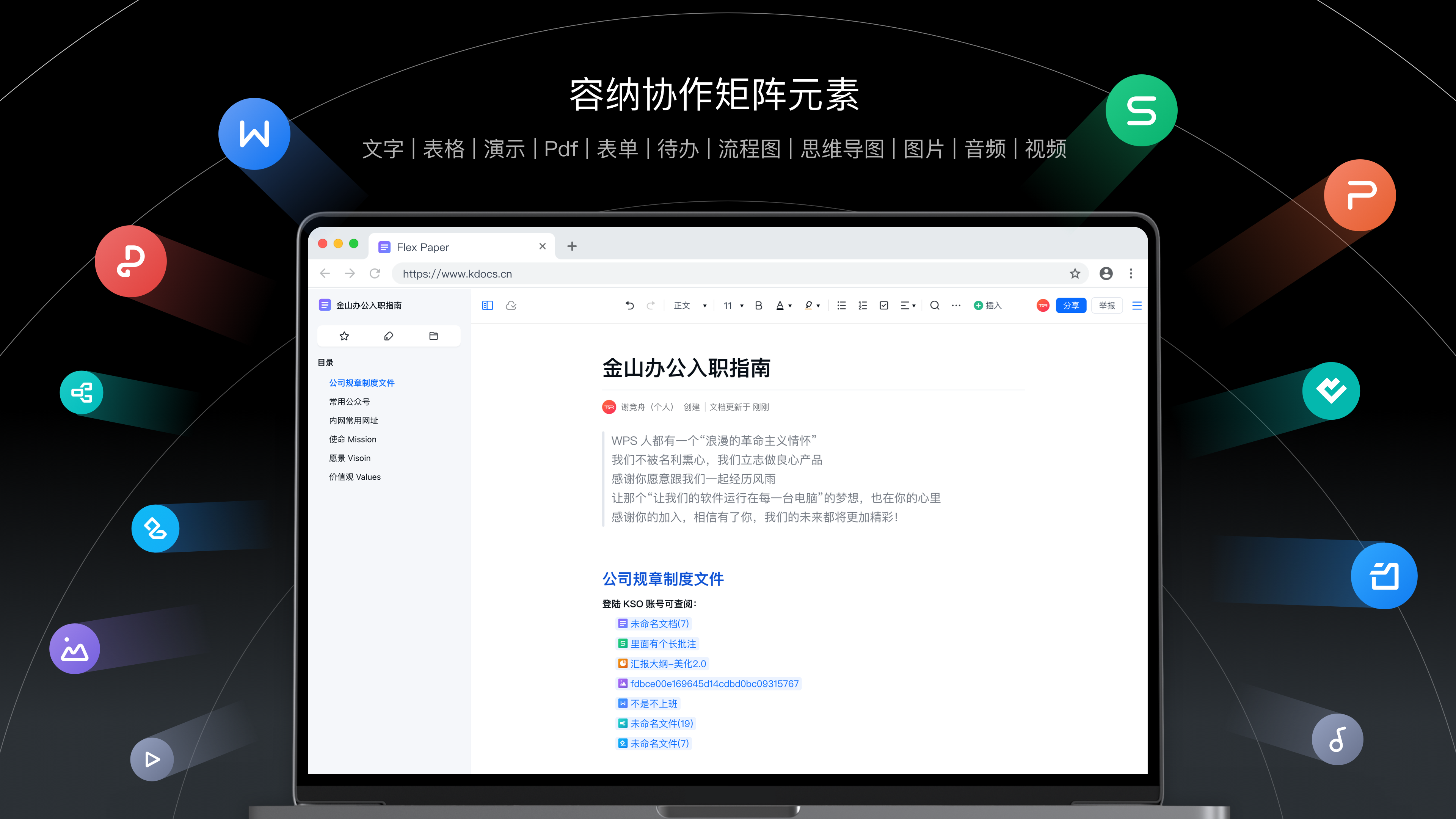
Task: Bookmark the page with the star
Action: pos(1075,273)
